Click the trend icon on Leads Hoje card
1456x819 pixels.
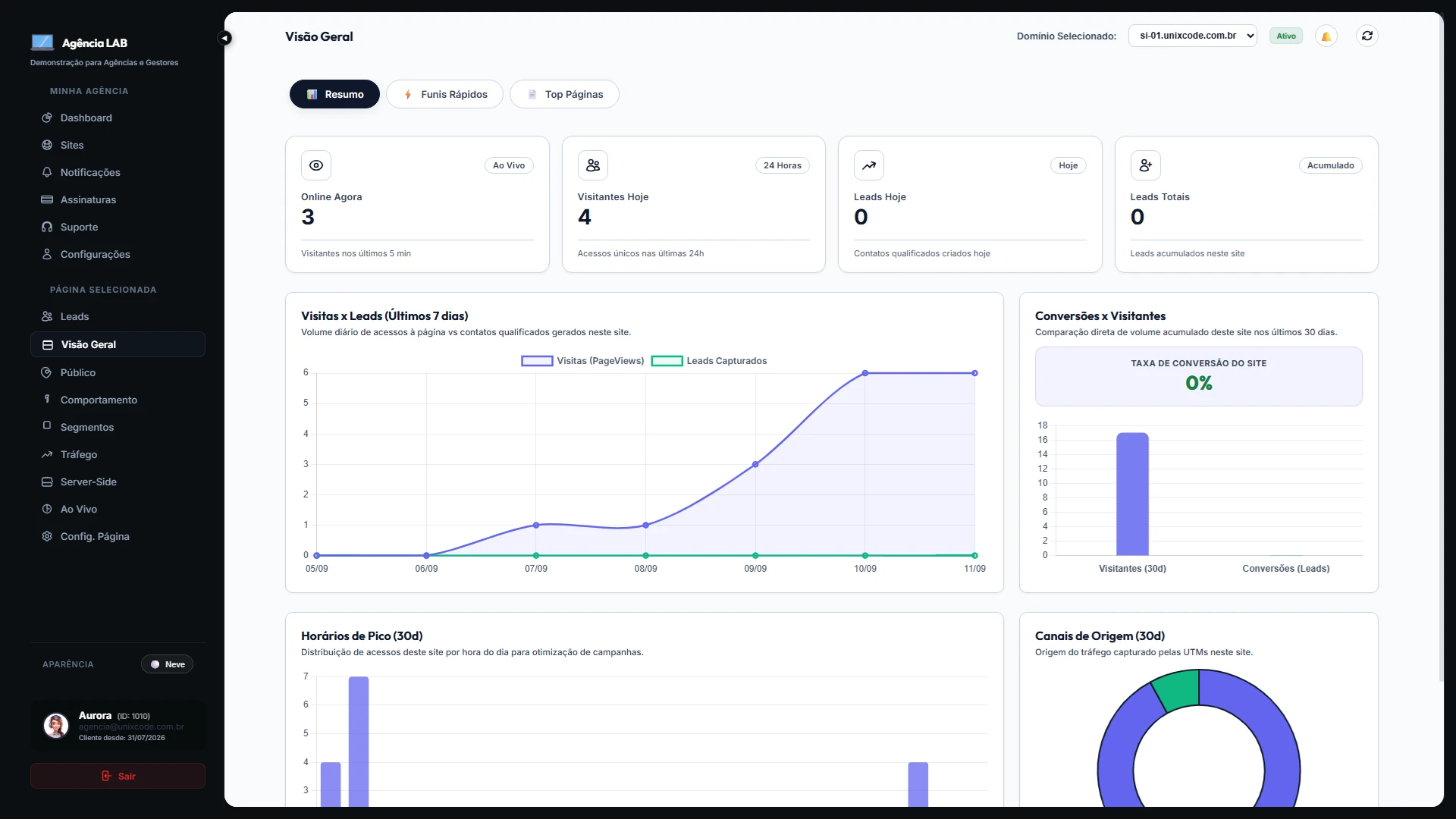coord(869,165)
